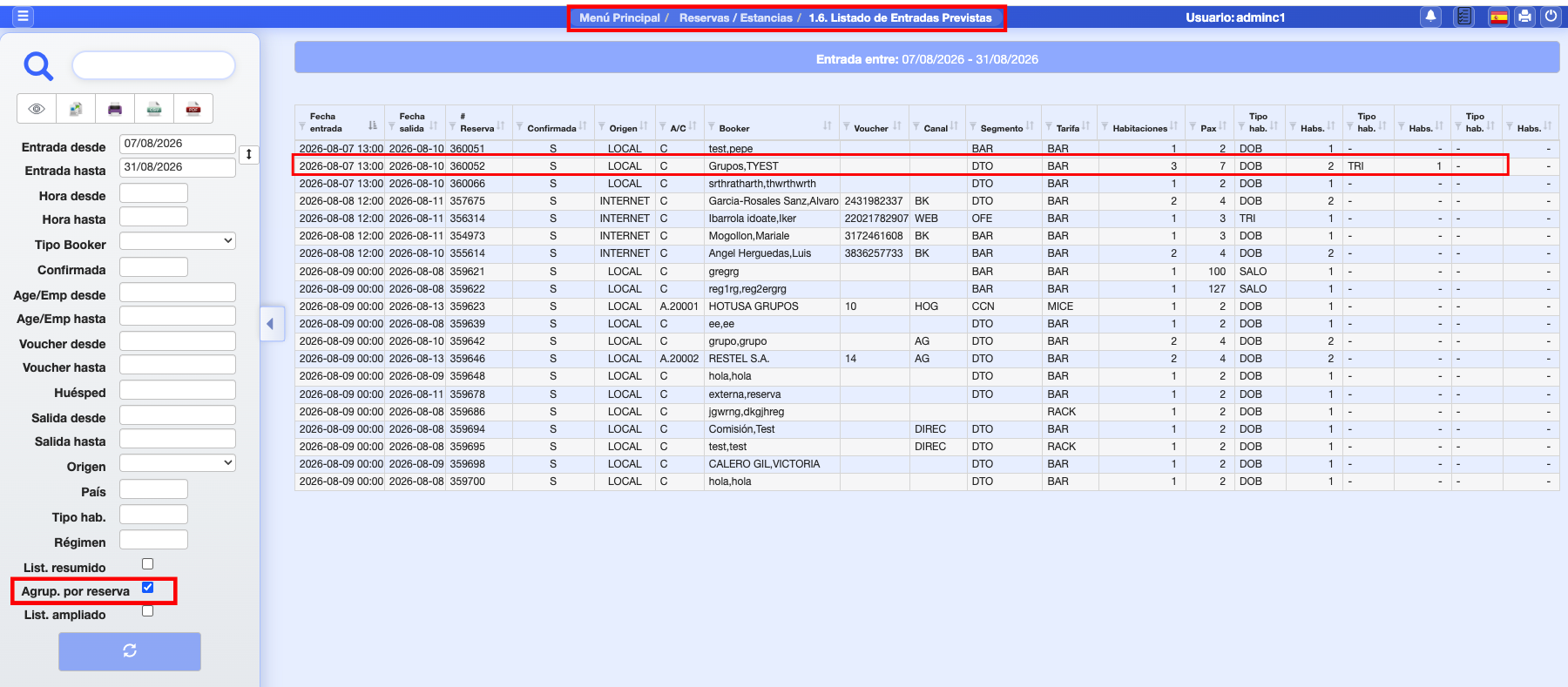The height and width of the screenshot is (687, 1568).
Task: Click the Entrada desde date field
Action: [178, 144]
